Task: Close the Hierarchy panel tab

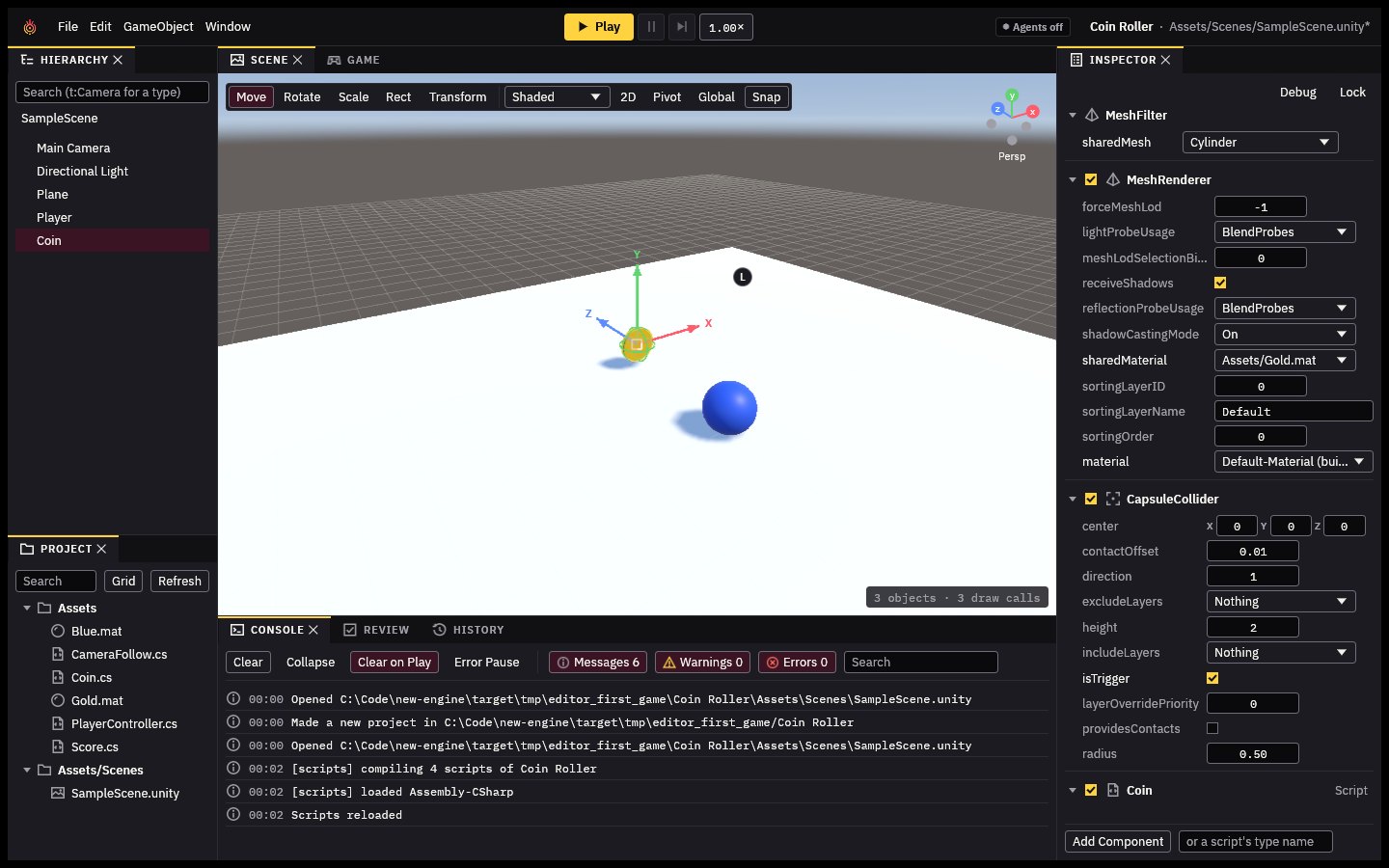Action: tap(118, 60)
